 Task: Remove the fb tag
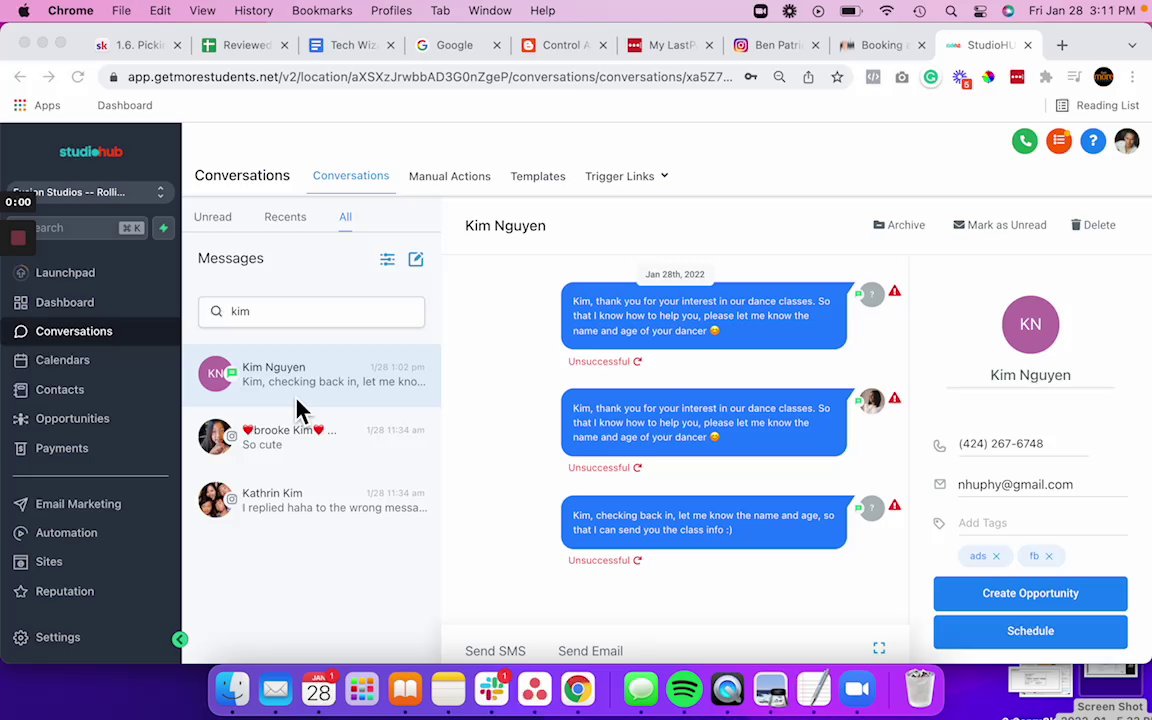coord(1049,556)
